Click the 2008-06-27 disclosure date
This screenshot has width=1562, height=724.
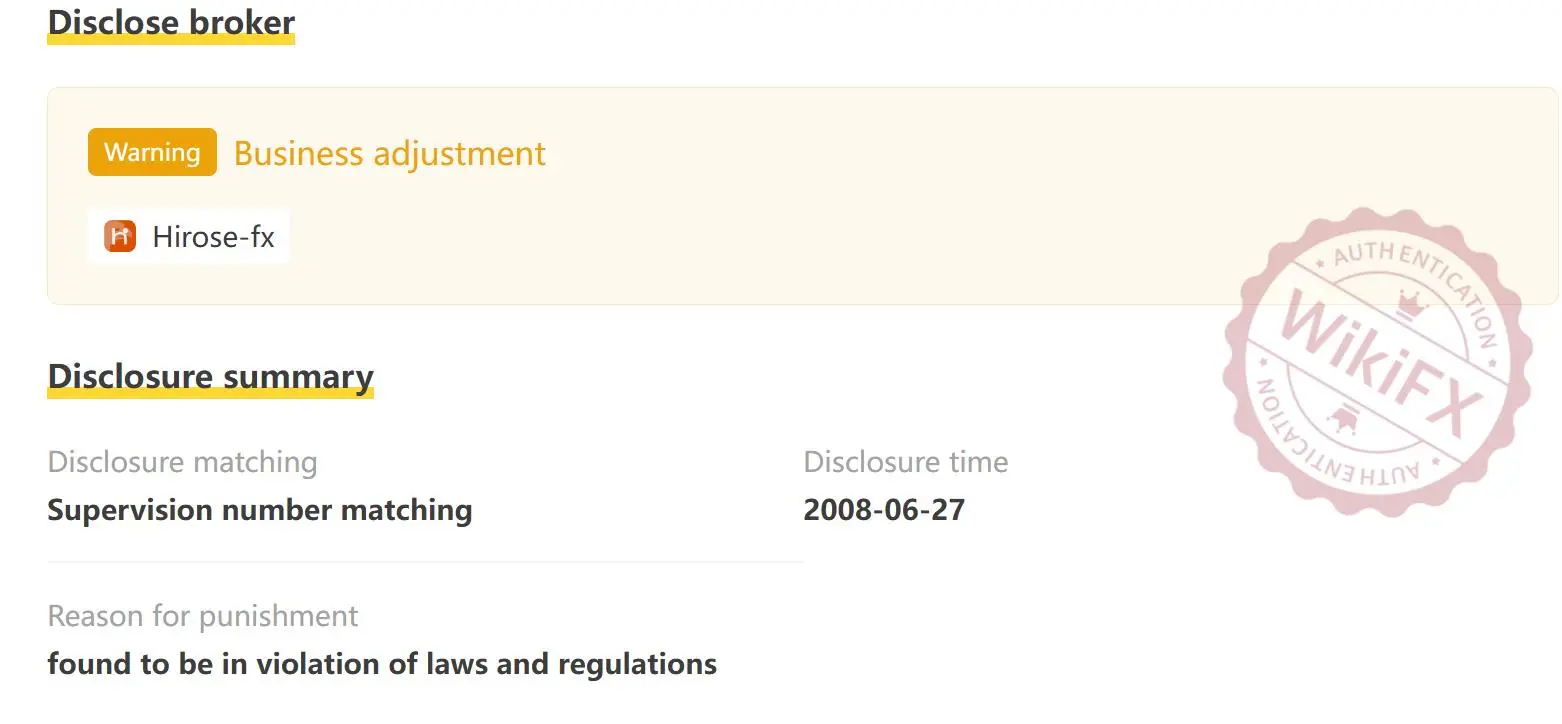pyautogui.click(x=884, y=510)
